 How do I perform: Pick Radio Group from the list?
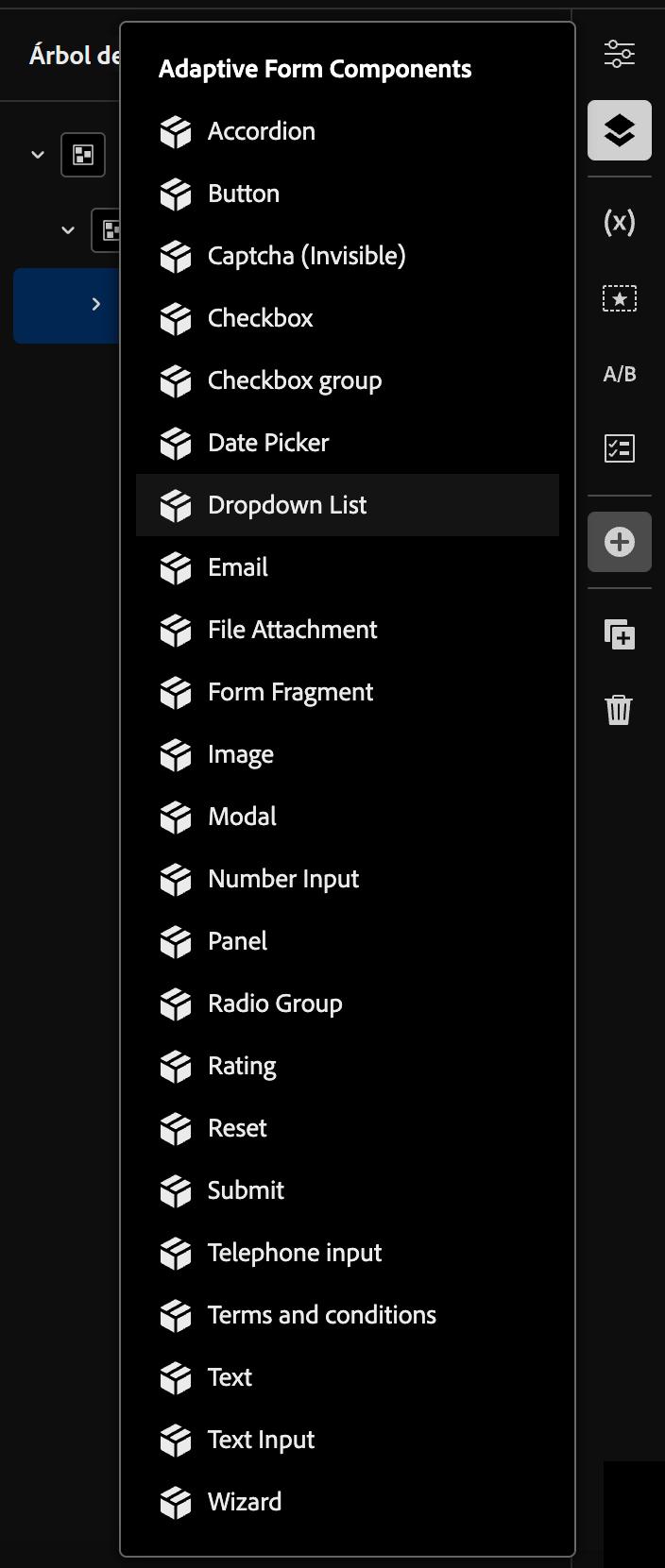click(348, 1003)
